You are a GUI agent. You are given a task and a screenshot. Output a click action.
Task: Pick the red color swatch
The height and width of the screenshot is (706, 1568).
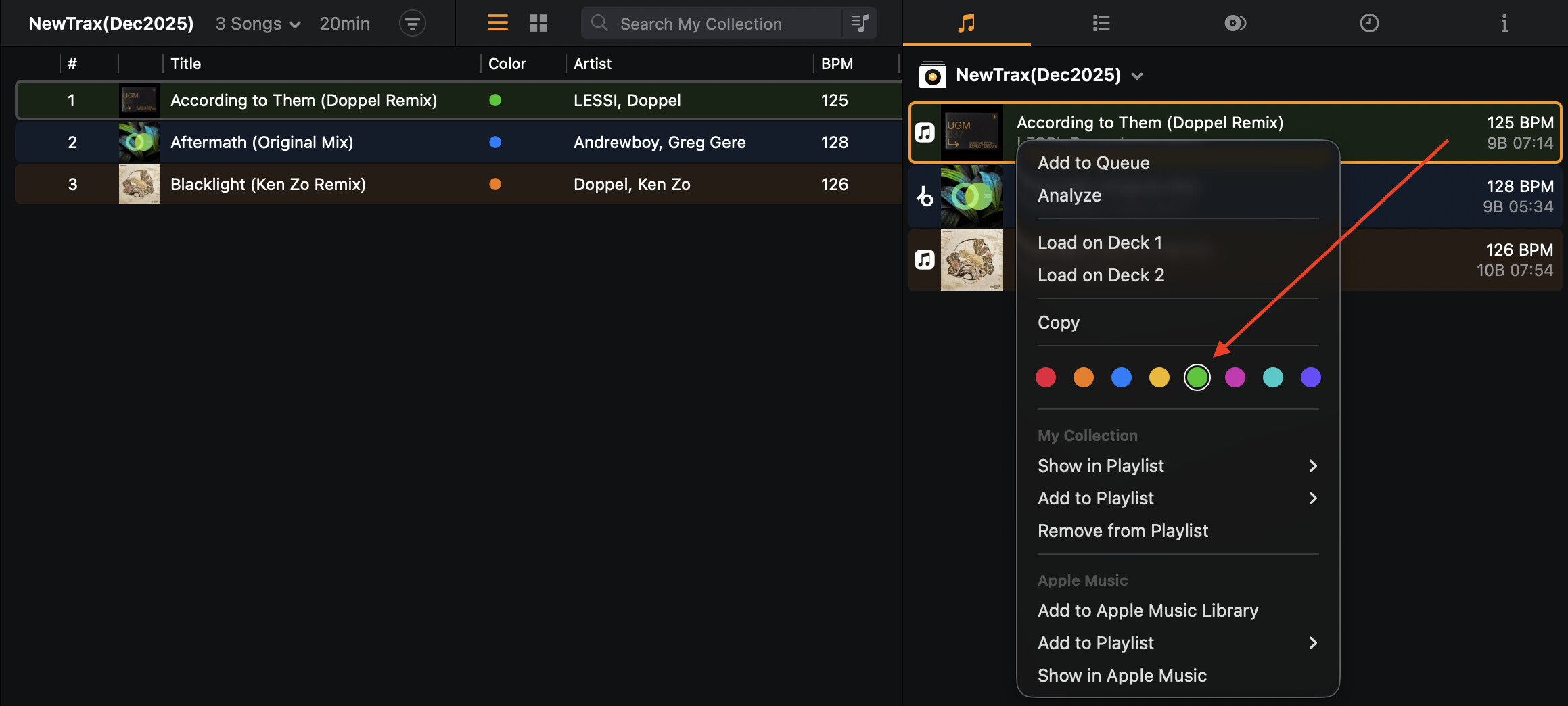point(1045,377)
